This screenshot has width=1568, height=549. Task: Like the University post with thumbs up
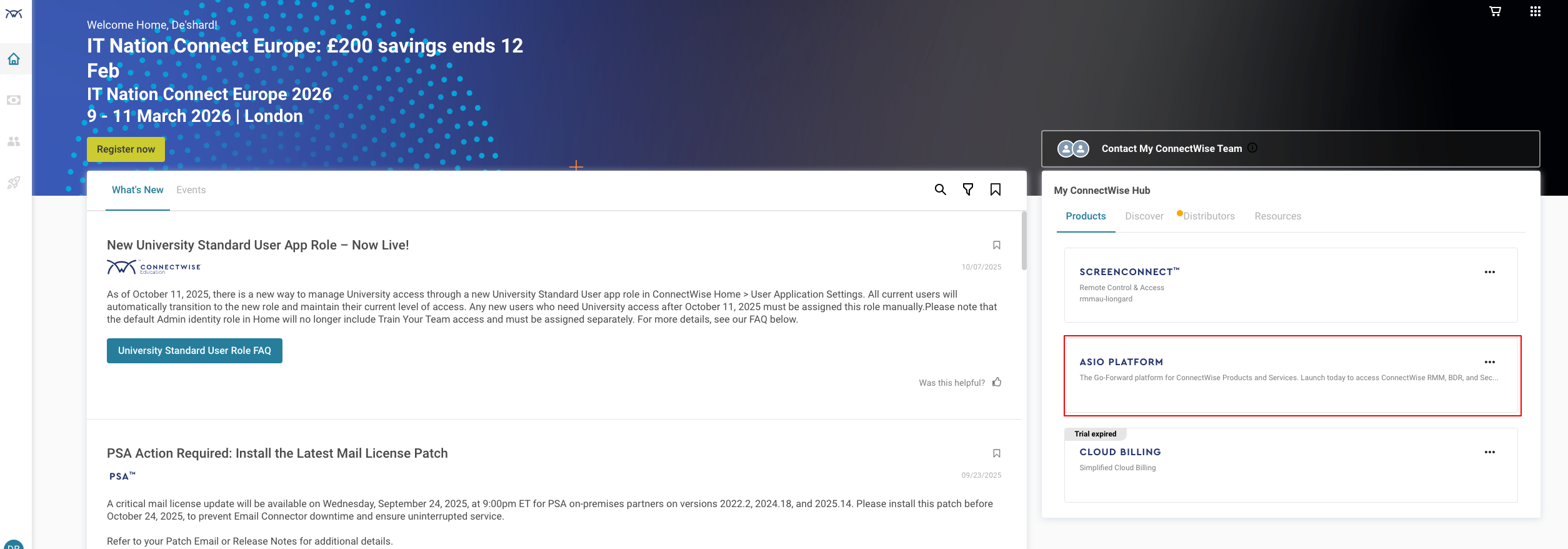(997, 382)
